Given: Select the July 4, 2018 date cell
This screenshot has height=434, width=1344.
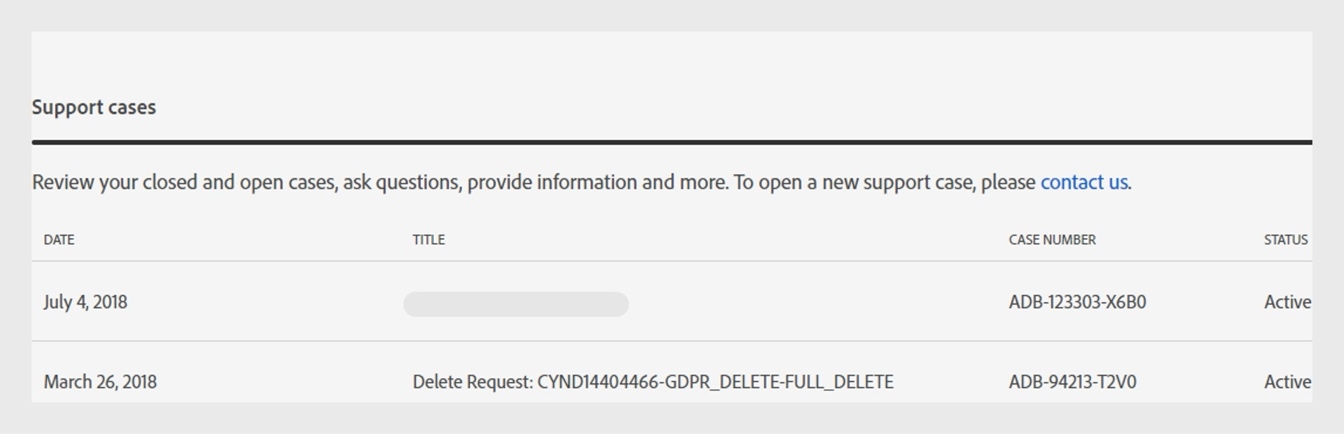Looking at the screenshot, I should tap(86, 302).
